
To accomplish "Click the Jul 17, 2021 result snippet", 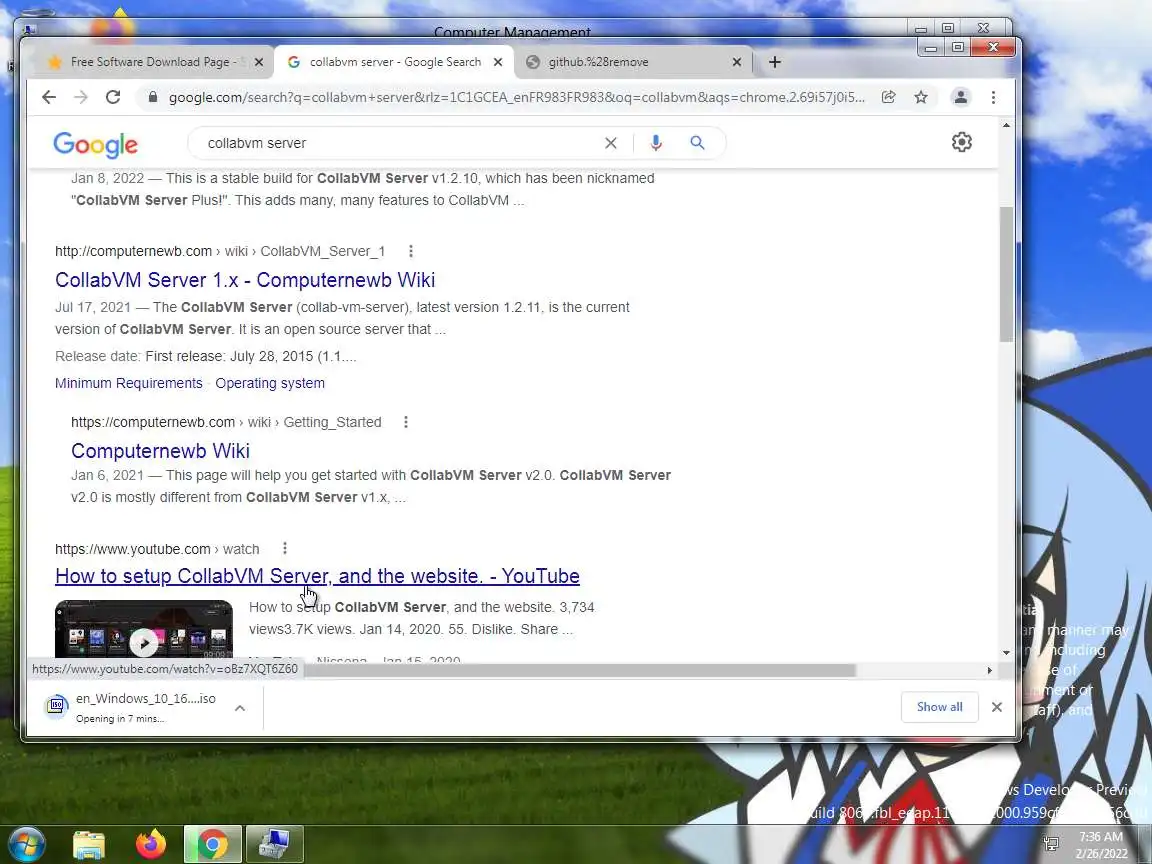I will pyautogui.click(x=342, y=318).
